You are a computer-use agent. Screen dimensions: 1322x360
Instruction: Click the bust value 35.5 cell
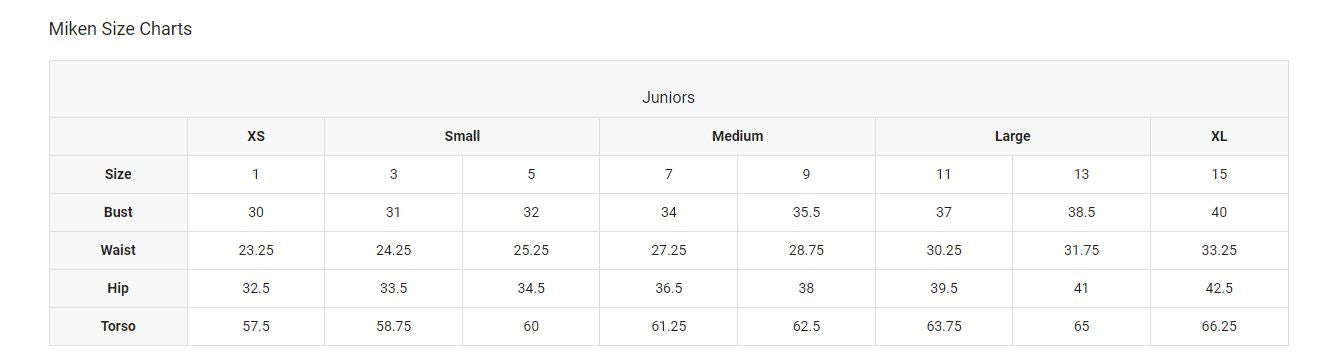806,212
